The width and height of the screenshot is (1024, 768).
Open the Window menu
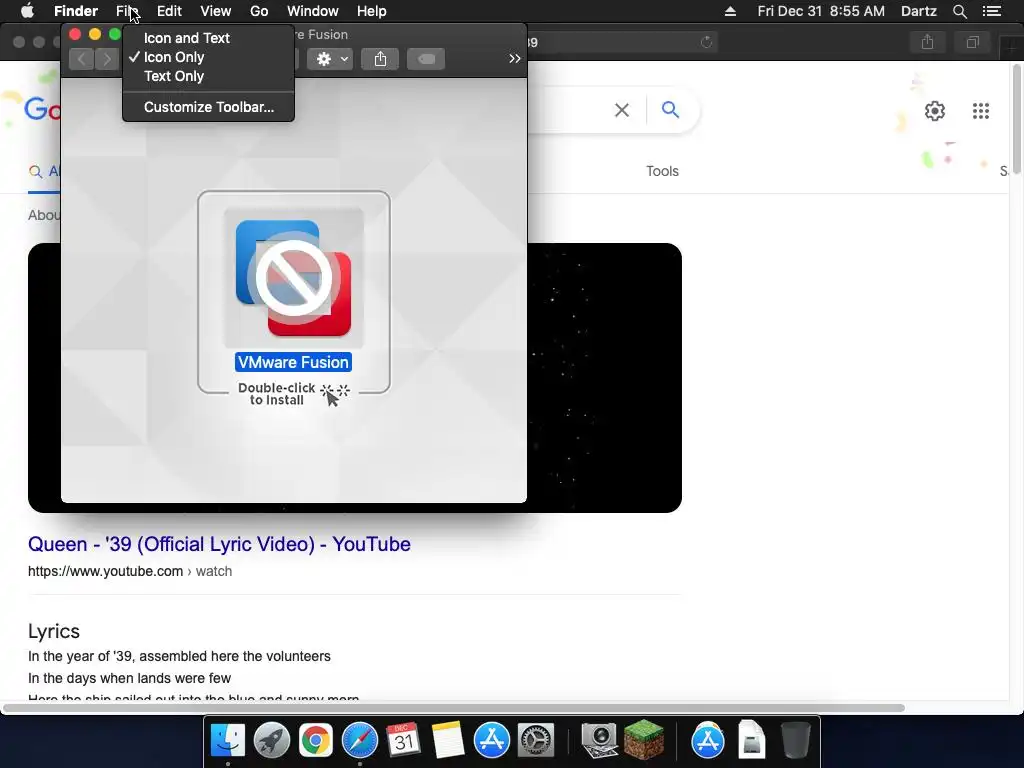313,11
